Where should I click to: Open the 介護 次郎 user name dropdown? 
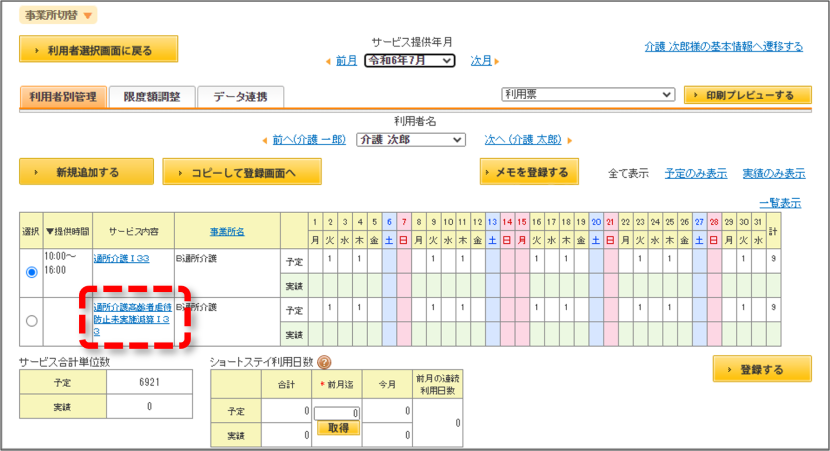click(x=411, y=140)
